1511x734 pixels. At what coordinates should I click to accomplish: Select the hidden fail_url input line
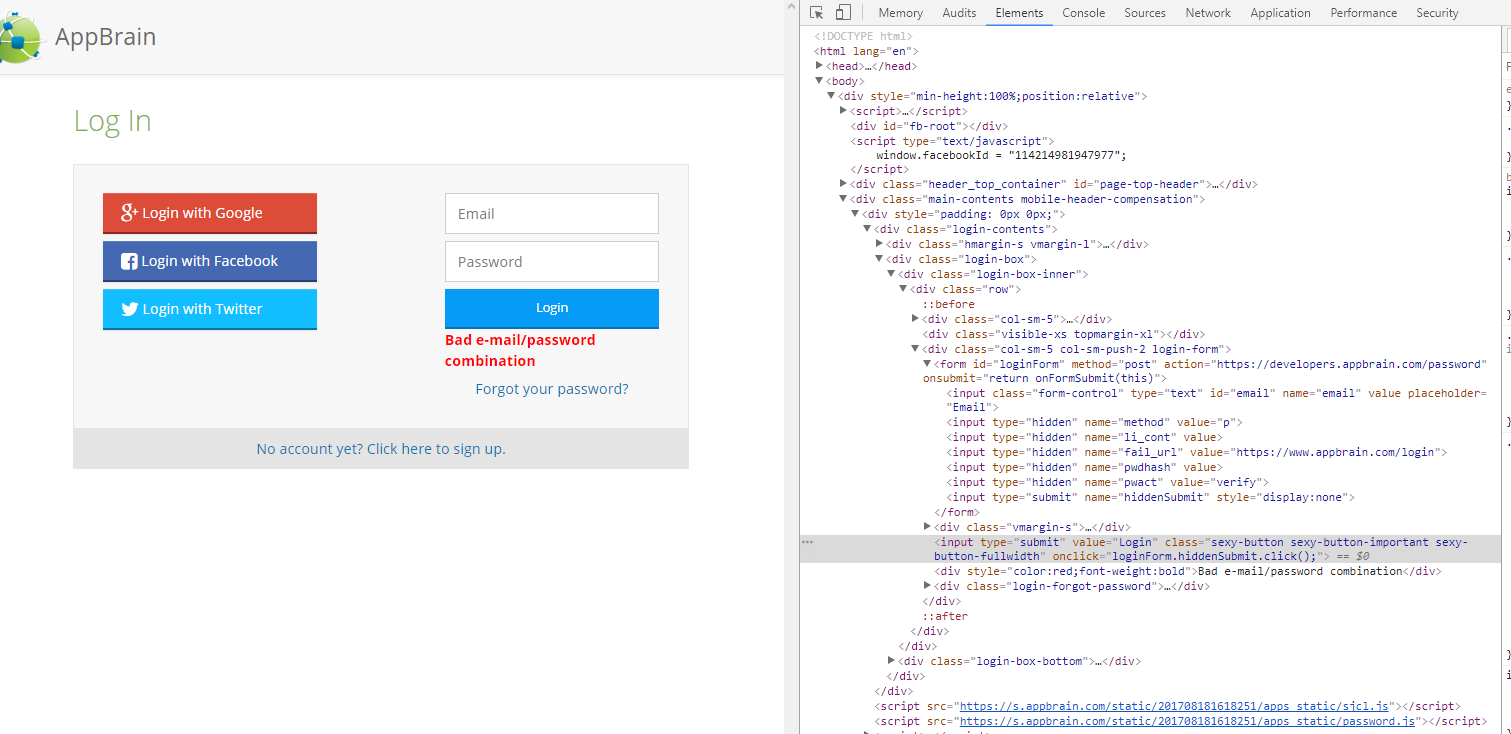click(1198, 452)
